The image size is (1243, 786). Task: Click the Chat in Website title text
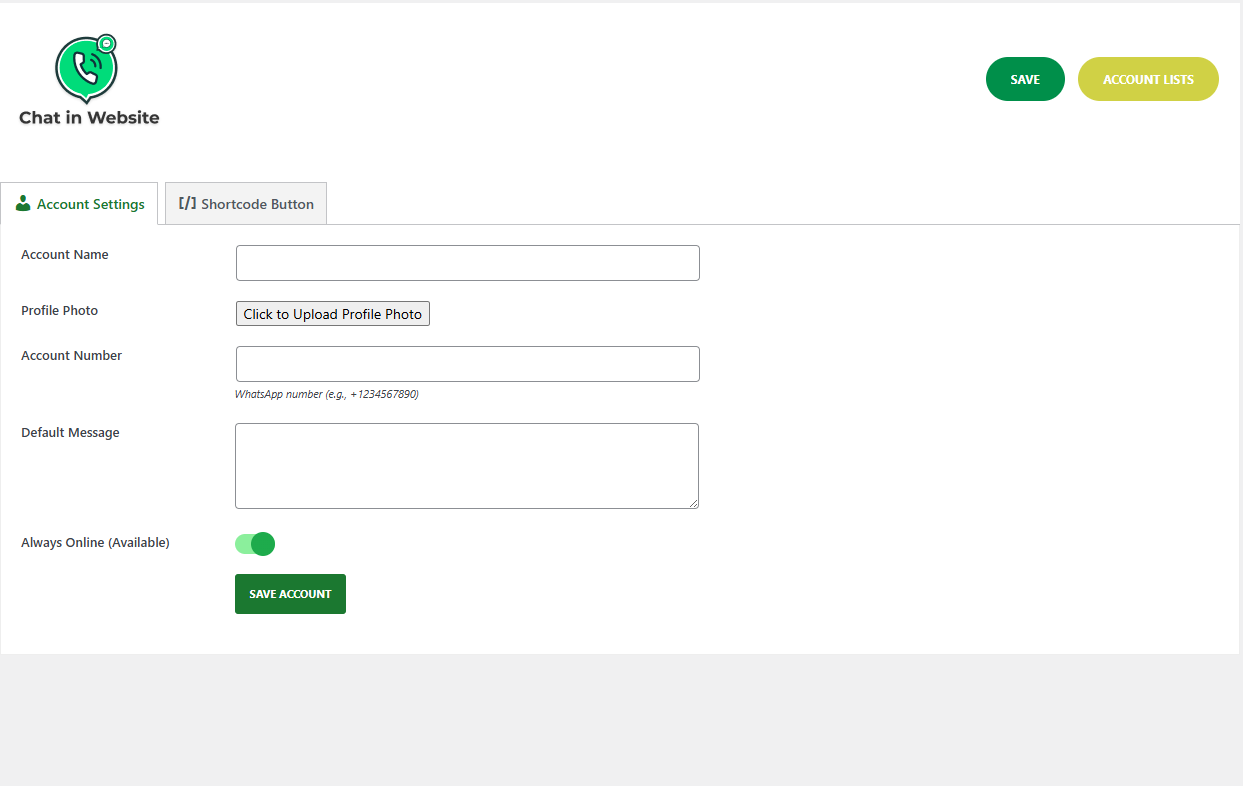point(89,118)
